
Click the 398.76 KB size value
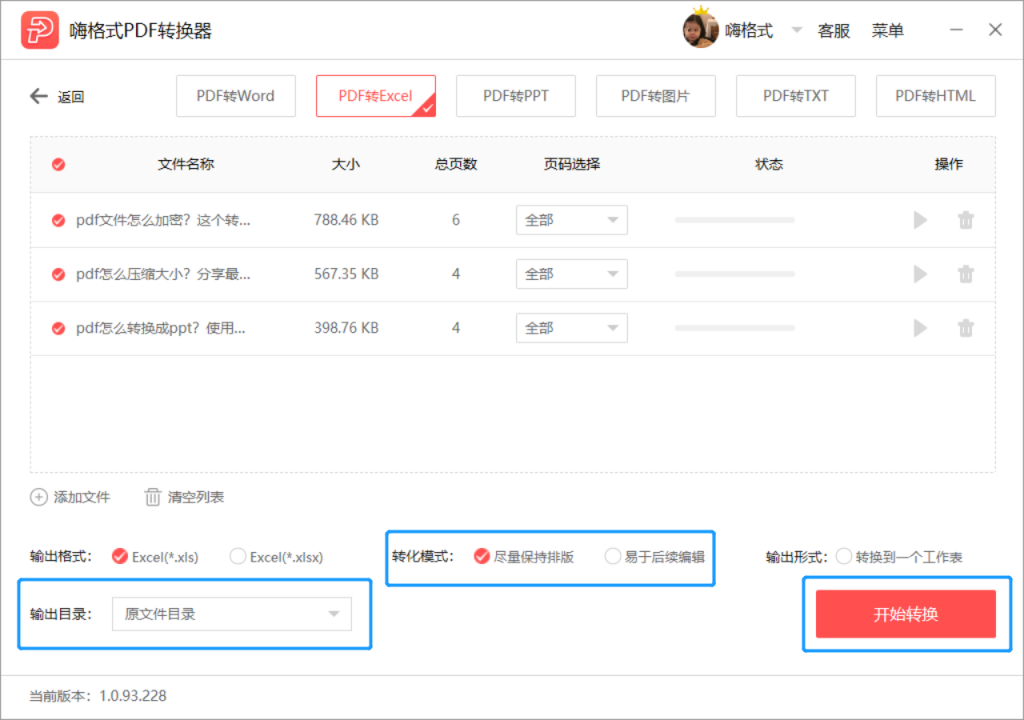pos(346,328)
